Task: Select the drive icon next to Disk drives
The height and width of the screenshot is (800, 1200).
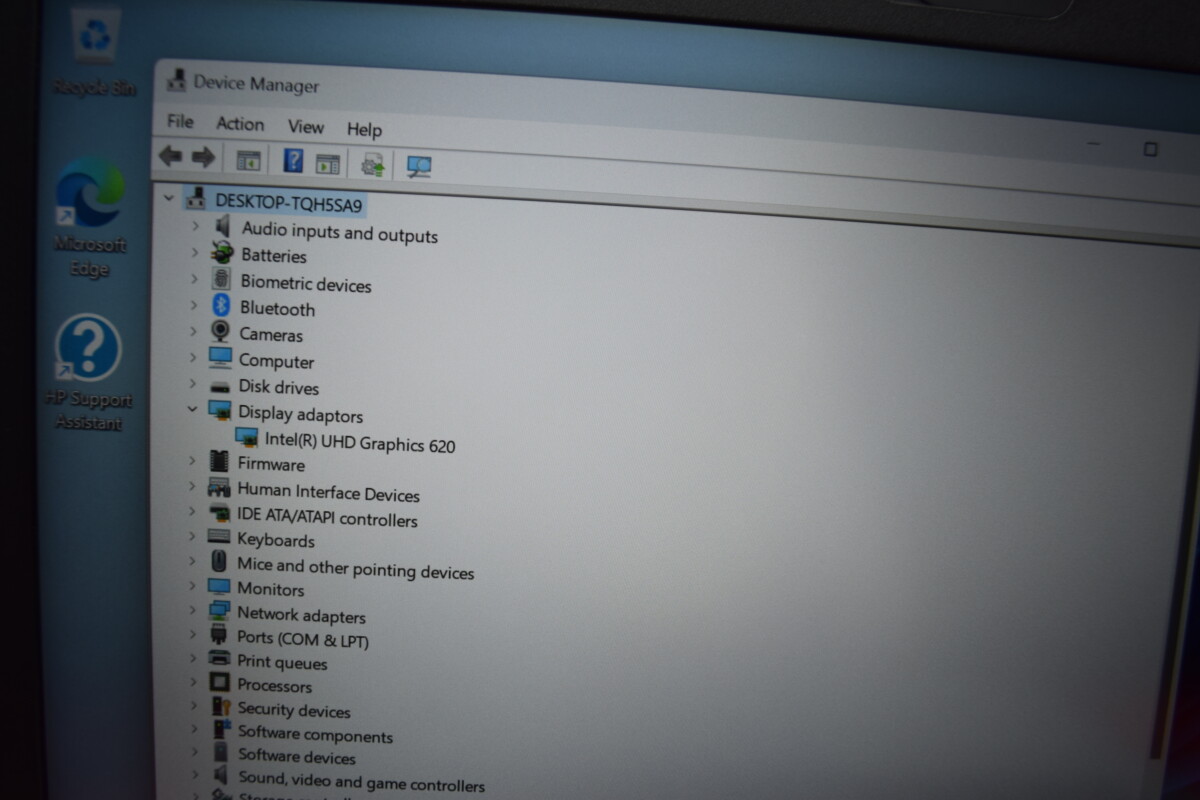Action: click(x=220, y=386)
